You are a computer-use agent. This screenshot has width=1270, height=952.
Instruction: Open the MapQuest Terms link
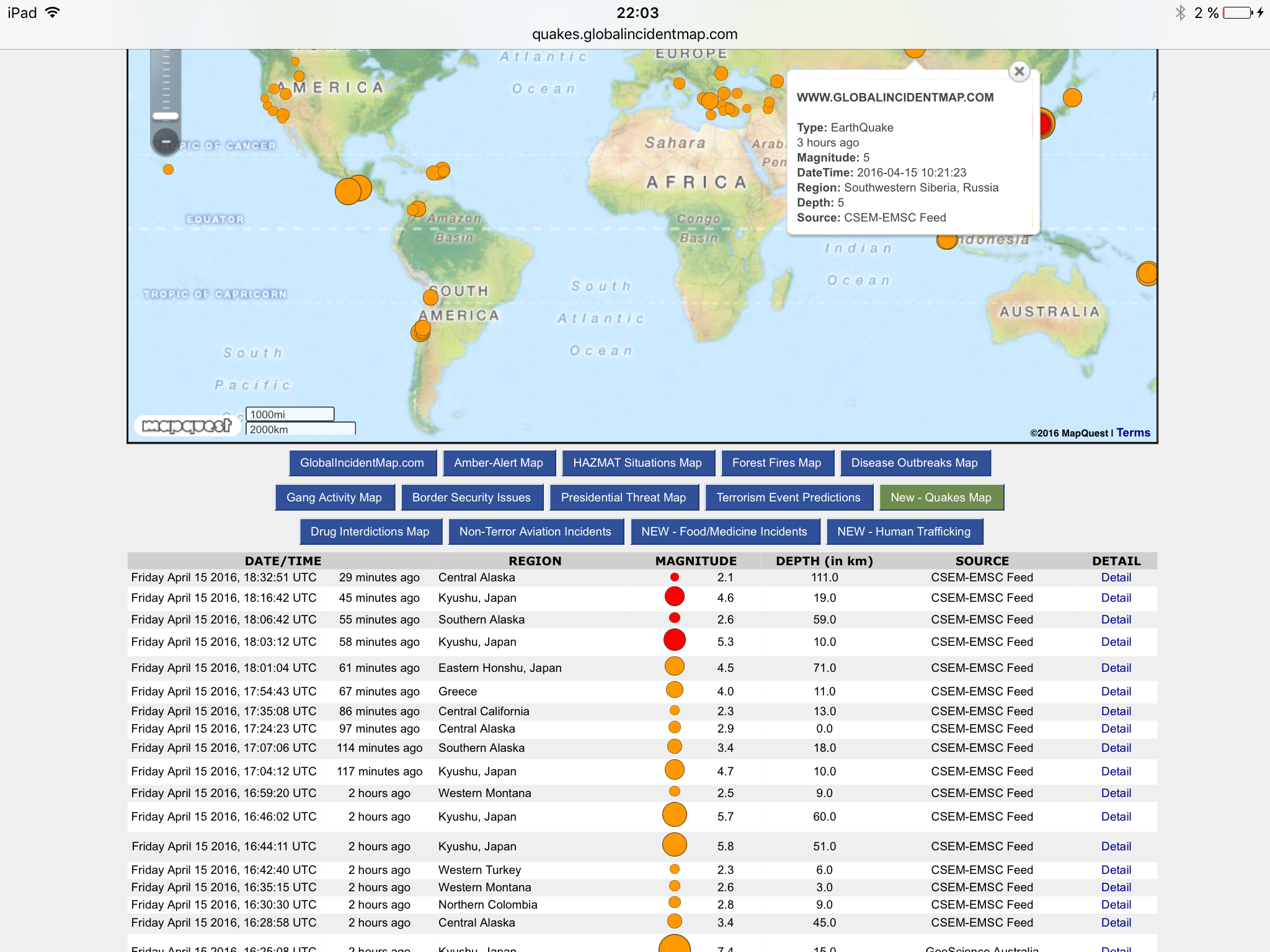pos(1133,433)
